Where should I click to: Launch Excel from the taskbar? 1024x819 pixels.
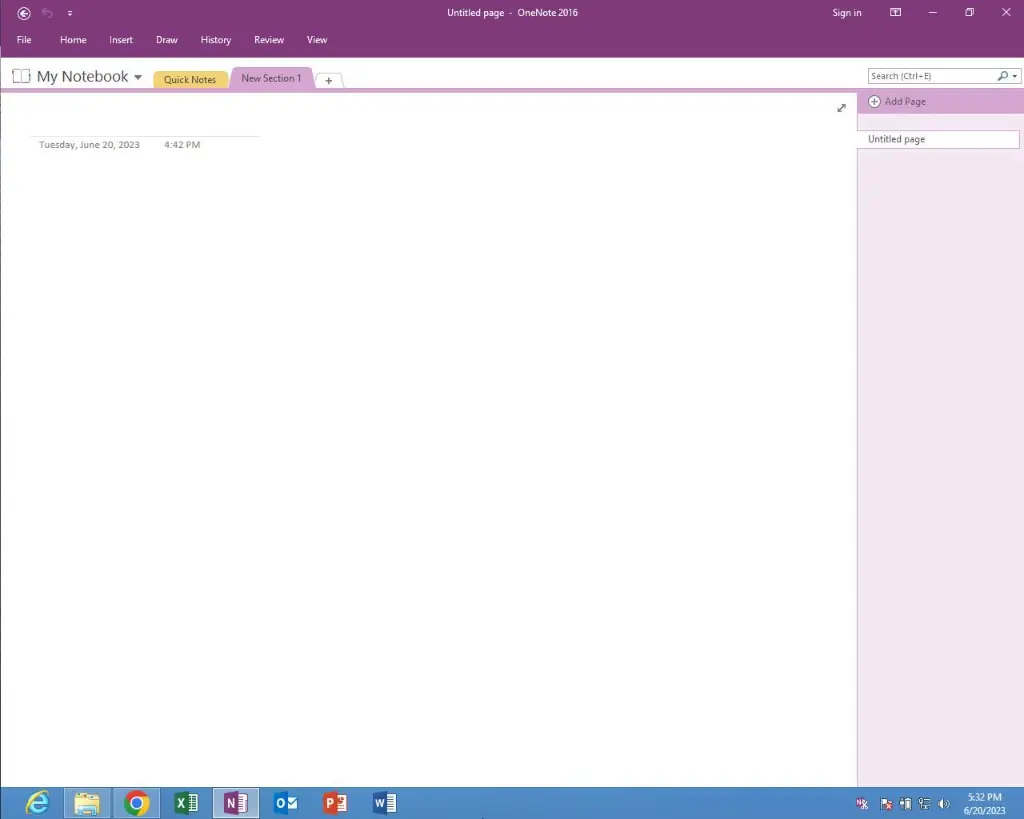coord(186,803)
